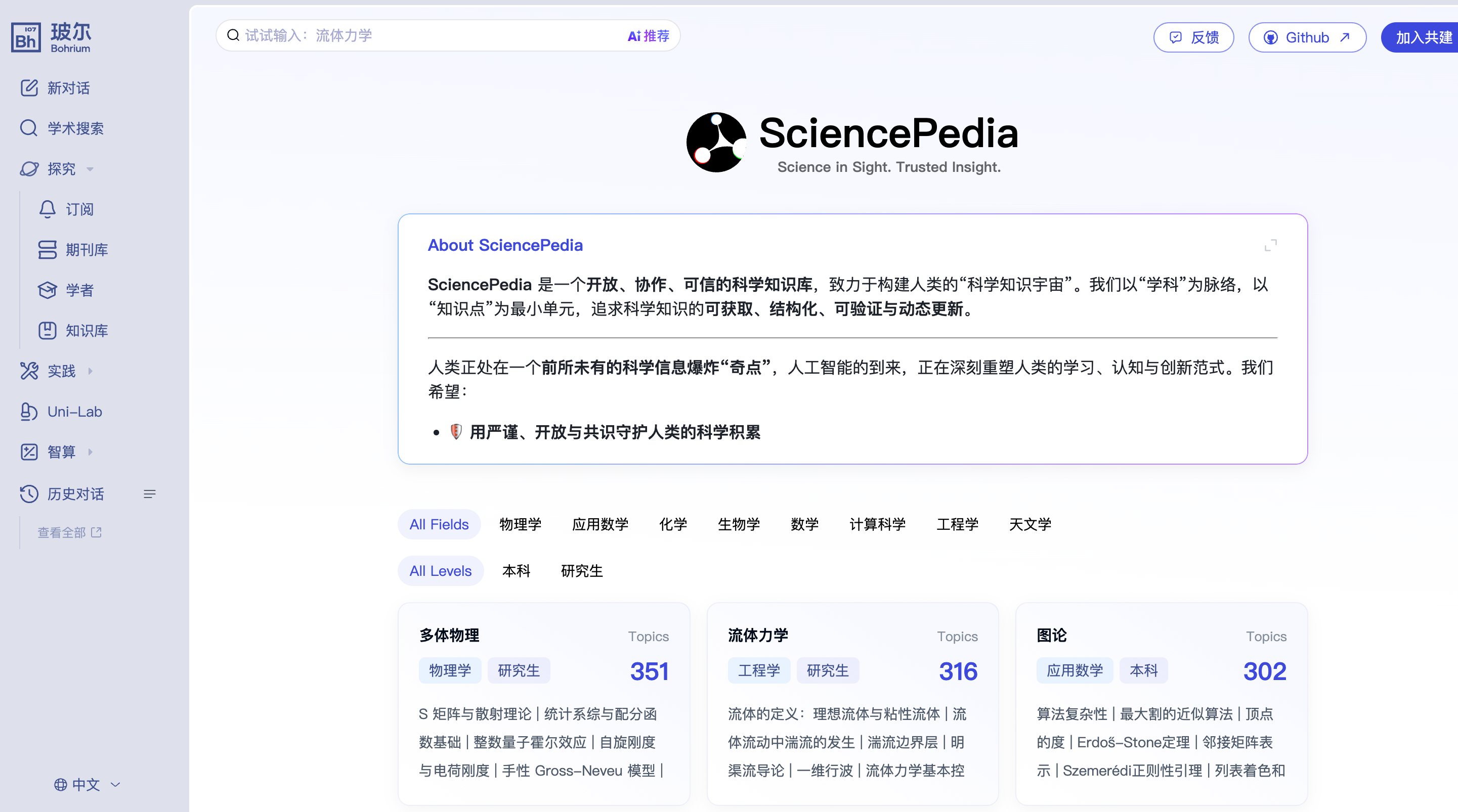Image resolution: width=1458 pixels, height=812 pixels.
Task: Filter topics by 计算科学
Action: pyautogui.click(x=877, y=524)
